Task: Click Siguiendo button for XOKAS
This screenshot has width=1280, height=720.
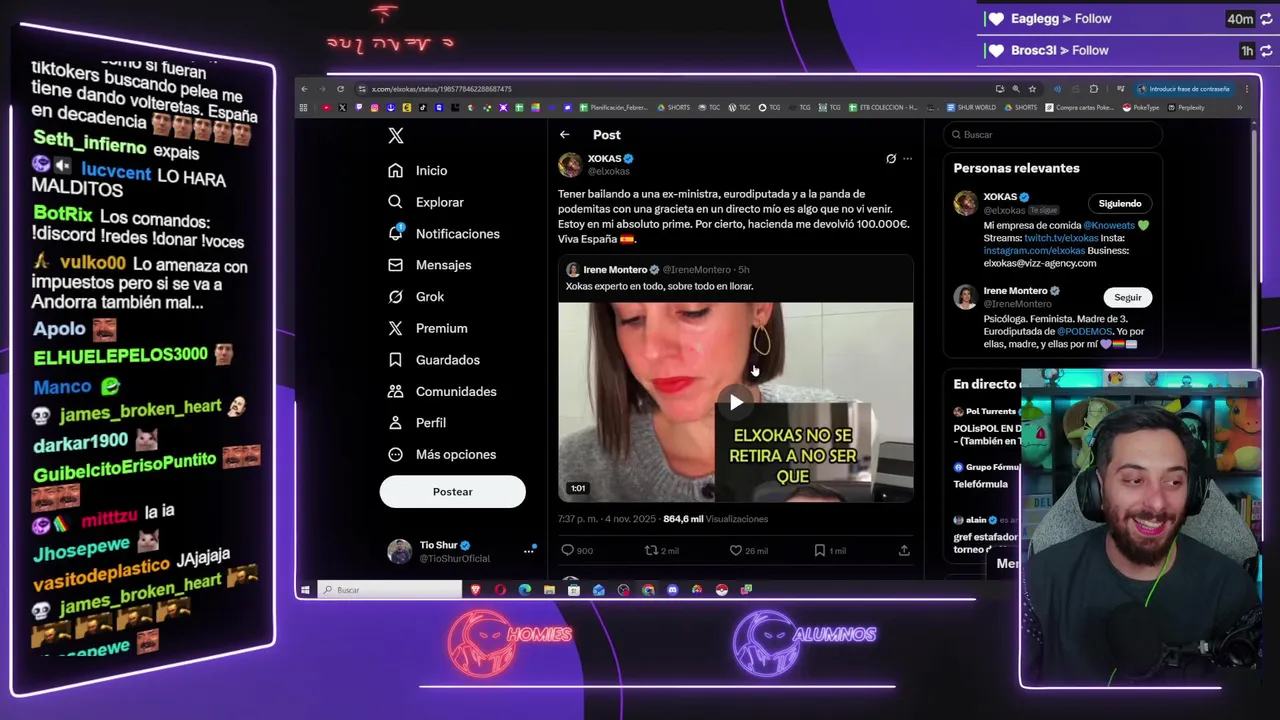Action: coord(1119,204)
